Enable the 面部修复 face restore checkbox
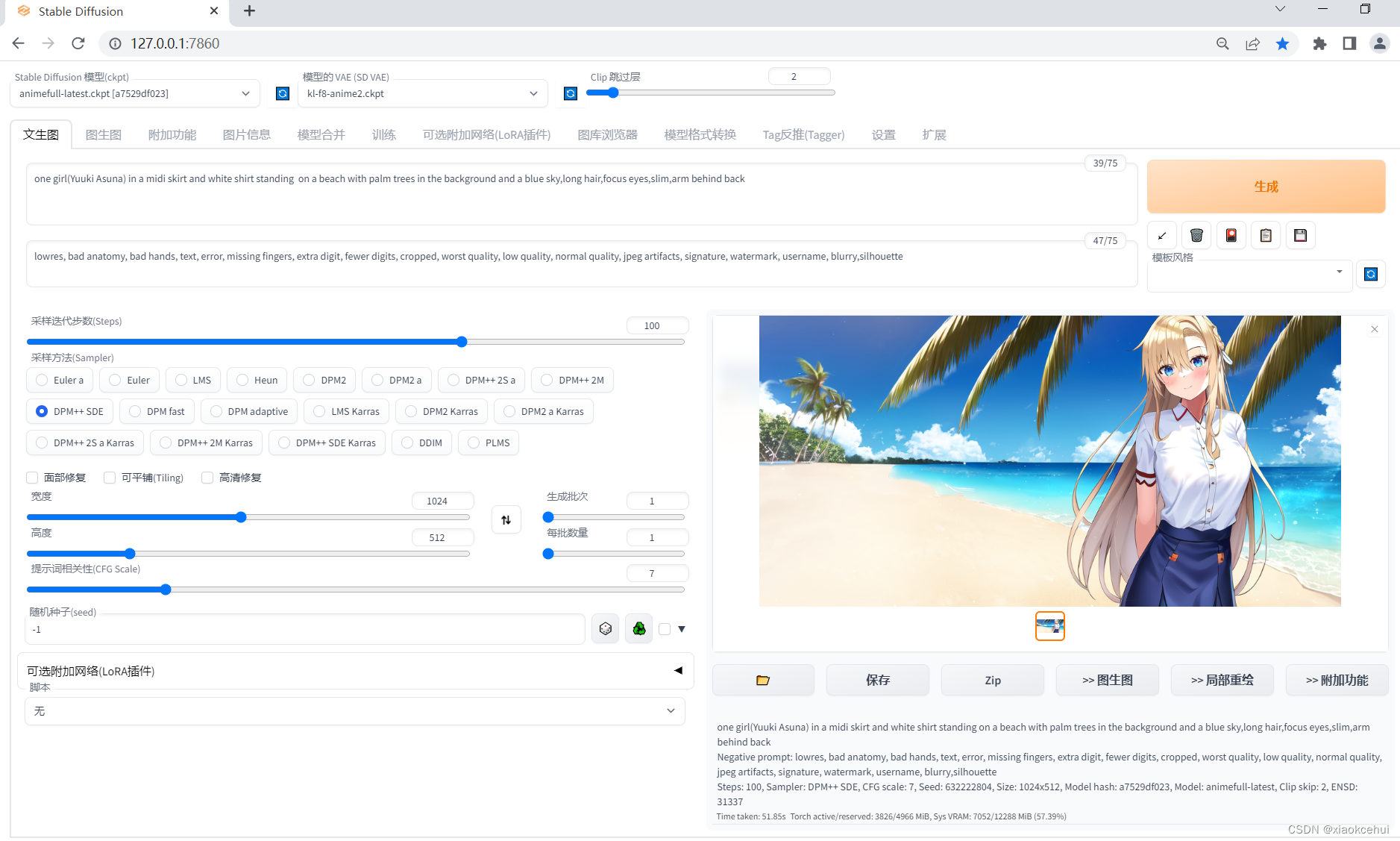Image resolution: width=1400 pixels, height=841 pixels. click(32, 478)
